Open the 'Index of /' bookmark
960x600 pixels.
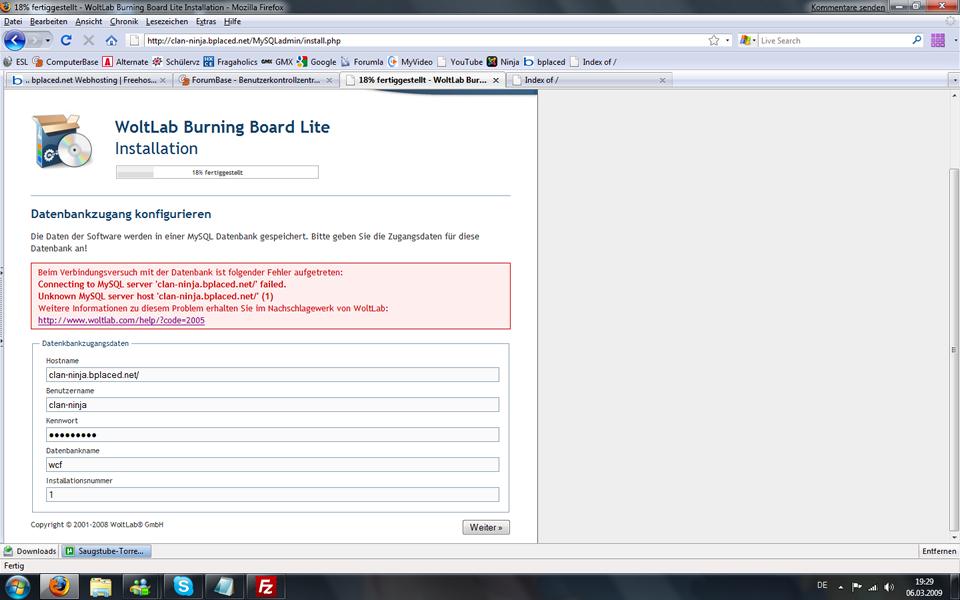pos(593,62)
